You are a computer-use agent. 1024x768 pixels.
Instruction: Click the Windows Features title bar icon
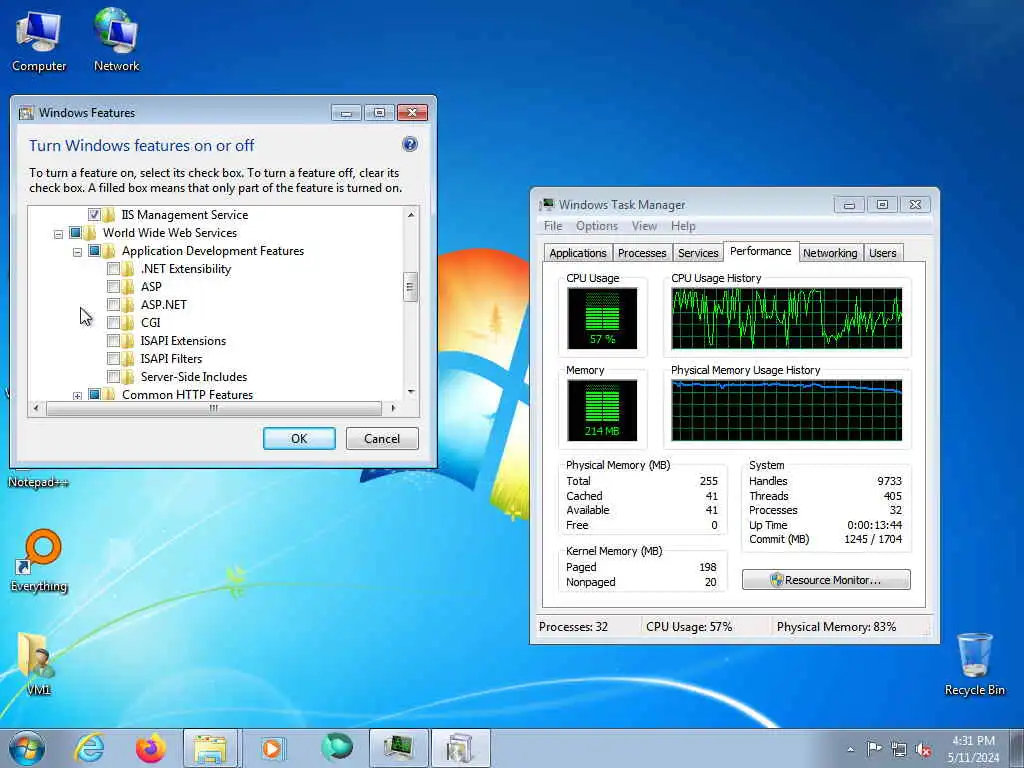(26, 113)
